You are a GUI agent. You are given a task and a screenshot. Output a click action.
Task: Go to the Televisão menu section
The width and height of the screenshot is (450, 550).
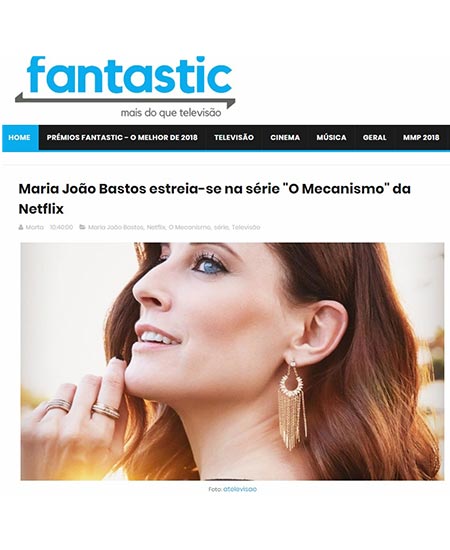click(234, 138)
